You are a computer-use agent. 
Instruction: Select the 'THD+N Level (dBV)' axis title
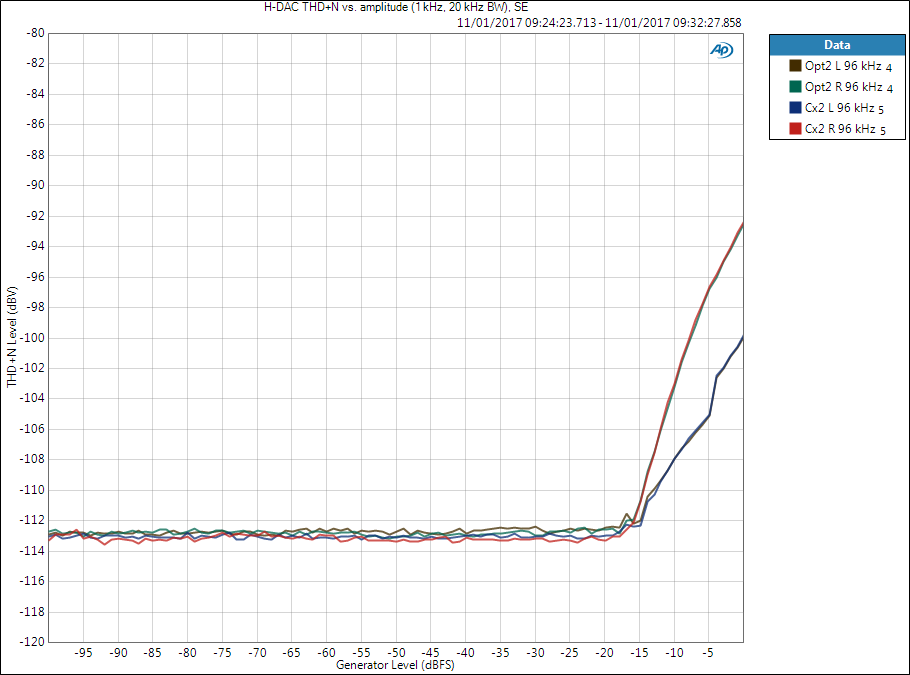(12, 337)
